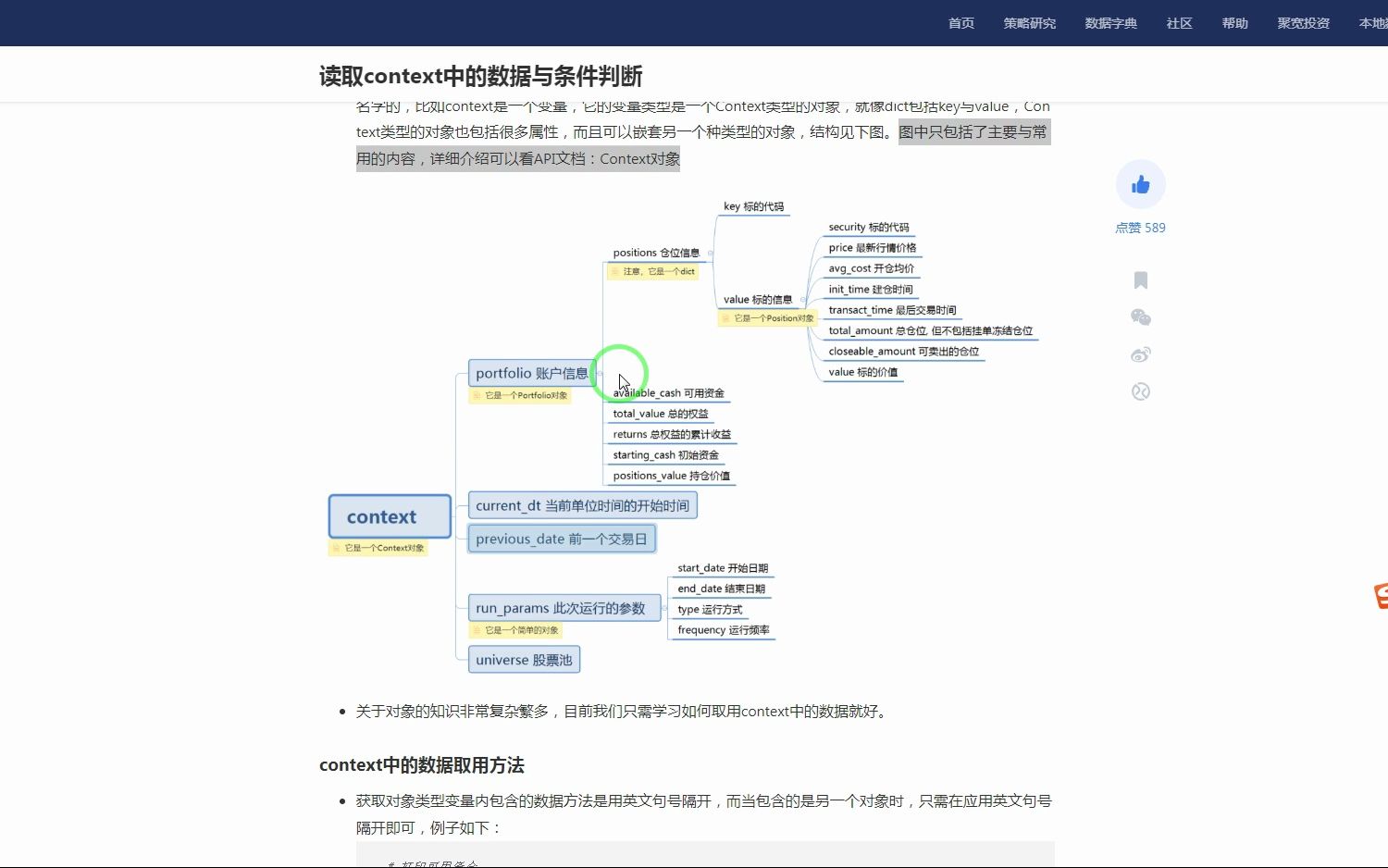Viewport: 1388px width, 868px height.
Task: Click the total_value 总的权益 label
Action: pyautogui.click(x=661, y=414)
